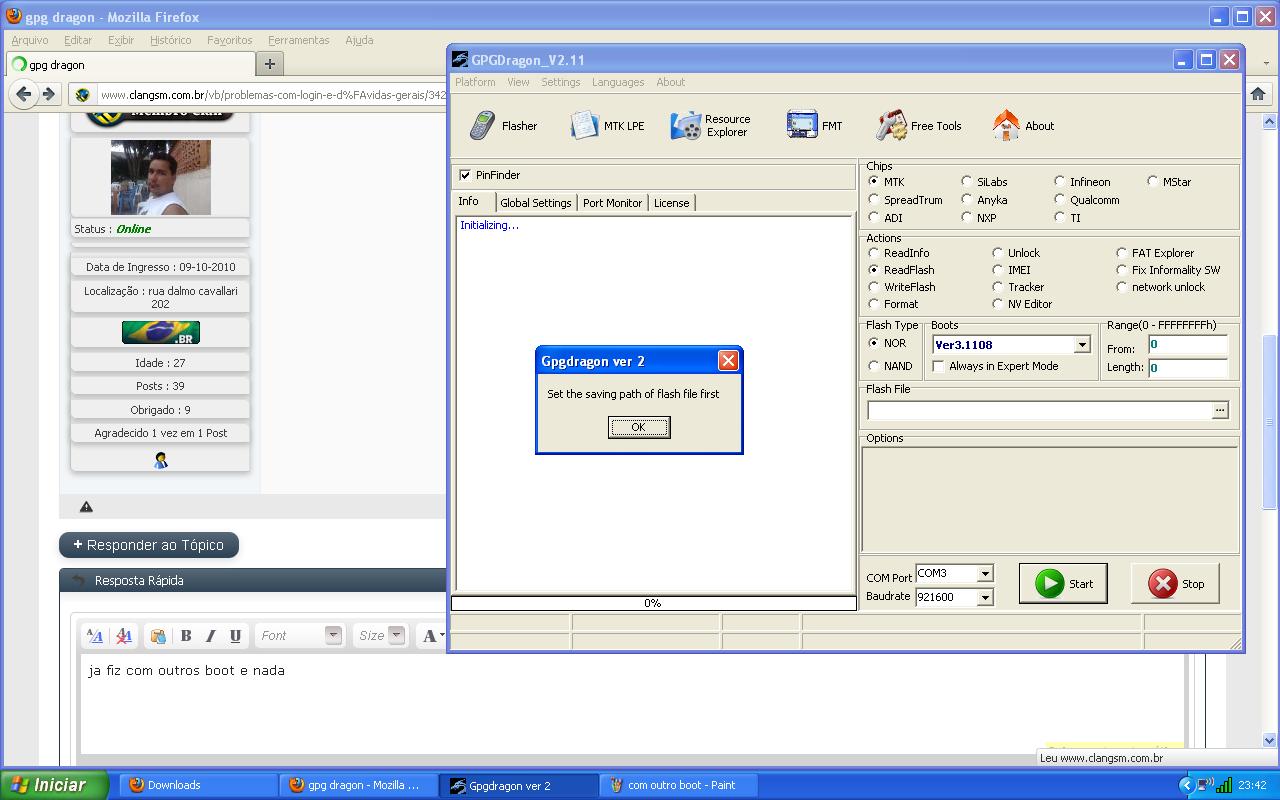Click the range Length input field
Screen dimensions: 1280x800
pos(1188,368)
